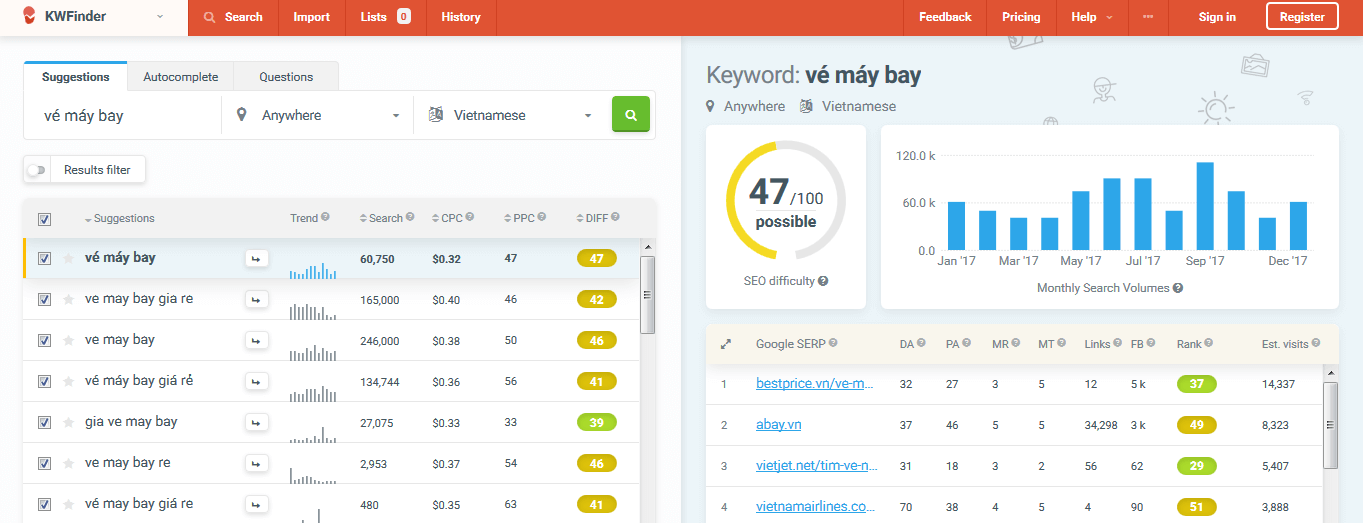
Task: Click the Trend column help icon
Action: (x=325, y=217)
